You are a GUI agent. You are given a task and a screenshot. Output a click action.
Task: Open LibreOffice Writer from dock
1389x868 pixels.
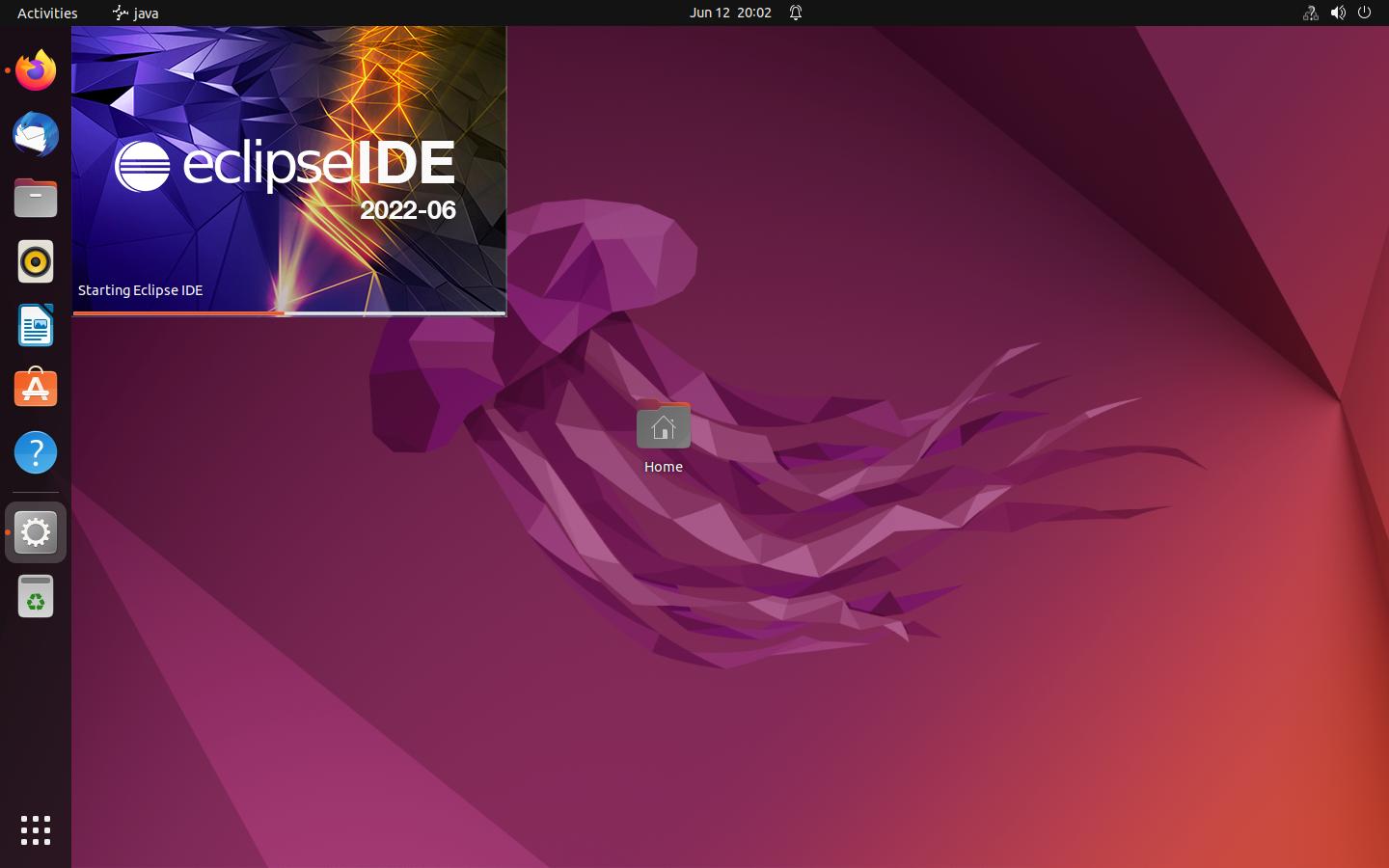click(x=36, y=325)
